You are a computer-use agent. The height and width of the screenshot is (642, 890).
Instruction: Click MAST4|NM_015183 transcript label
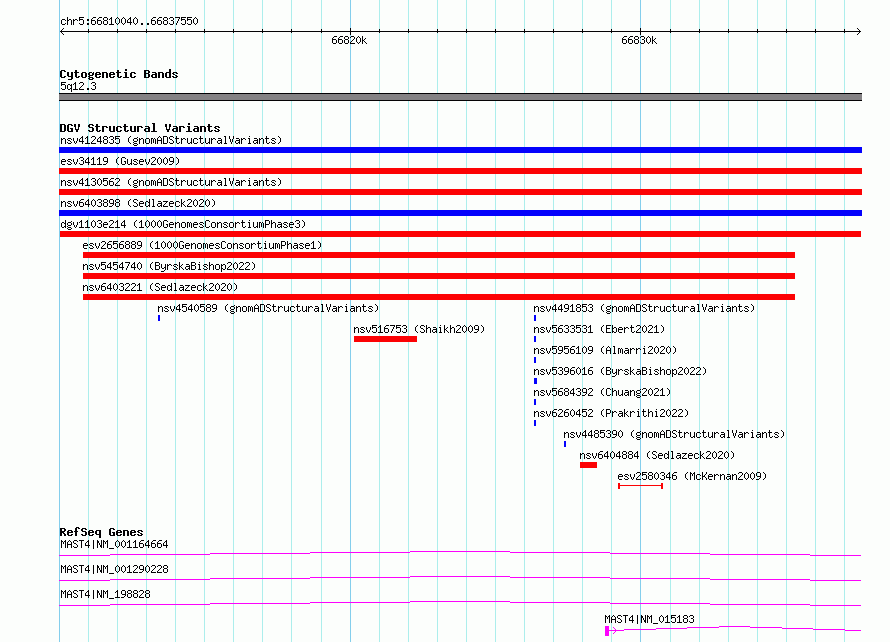tap(649, 619)
